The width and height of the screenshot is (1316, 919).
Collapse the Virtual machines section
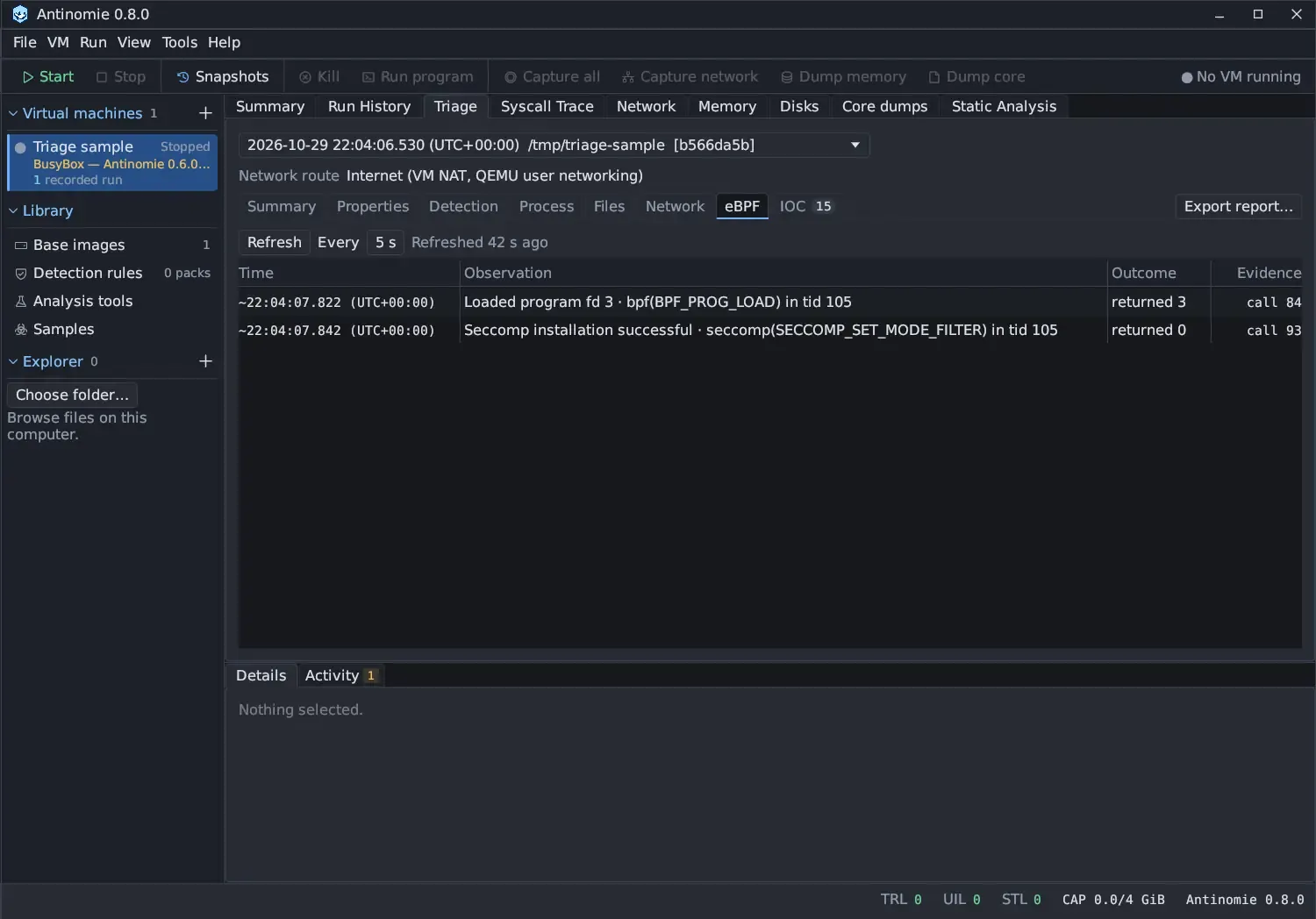13,113
